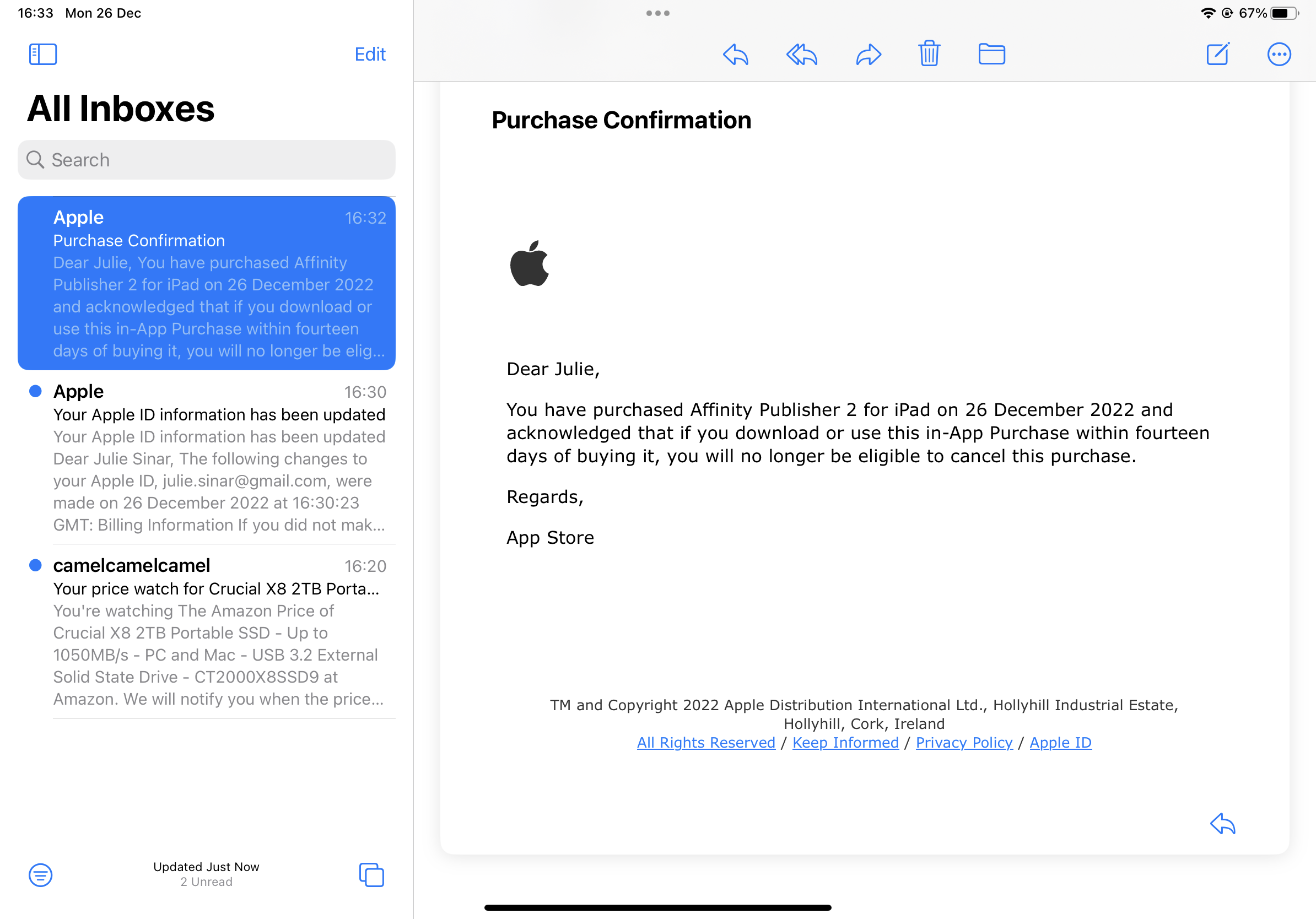1316x919 pixels.
Task: Click the 16:33 clock in status bar
Action: tap(35, 13)
